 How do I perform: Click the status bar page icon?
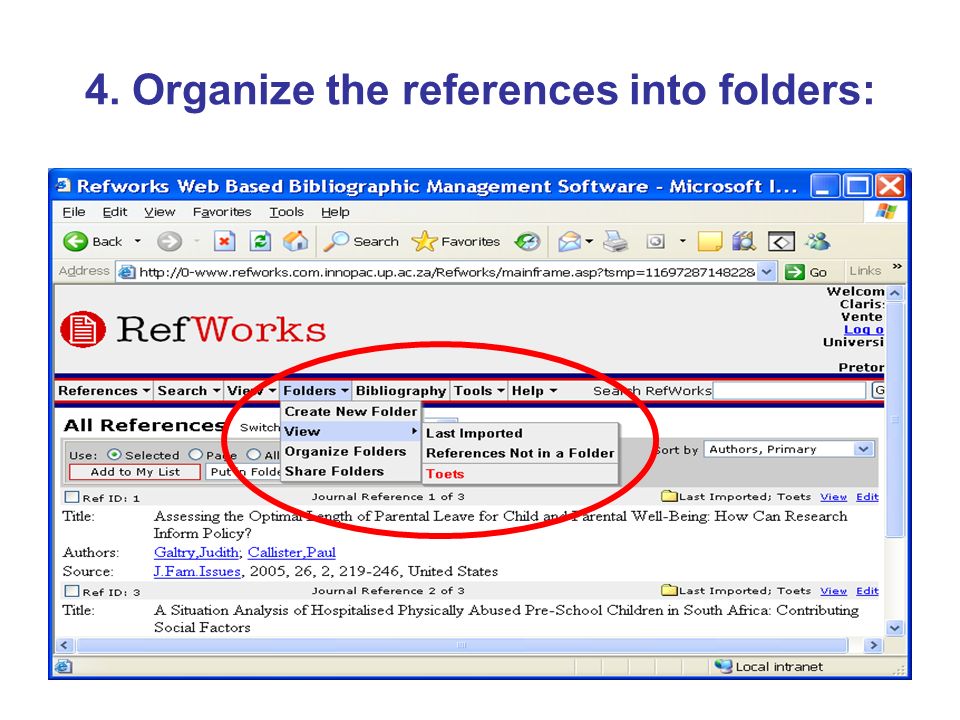pos(64,666)
